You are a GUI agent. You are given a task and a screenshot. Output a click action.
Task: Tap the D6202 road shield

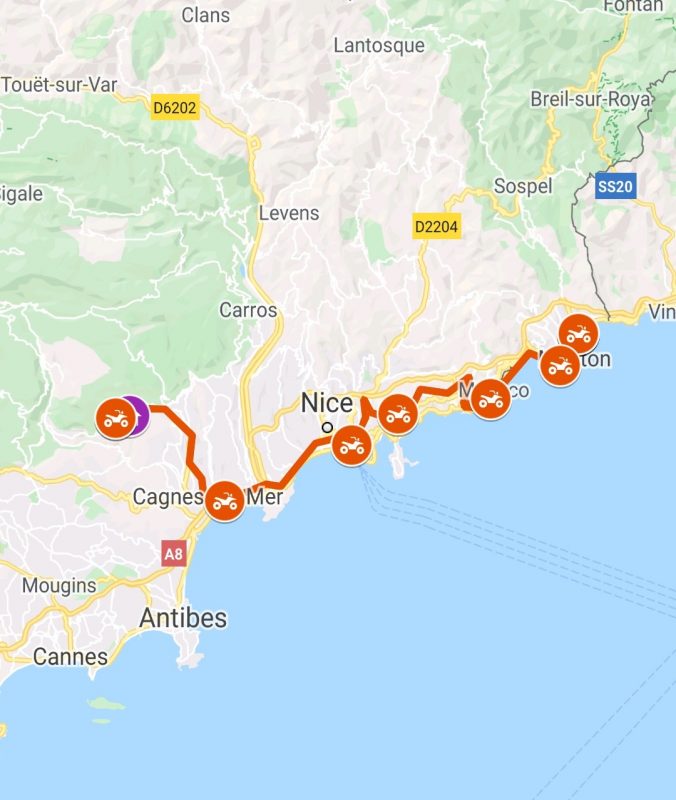175,108
